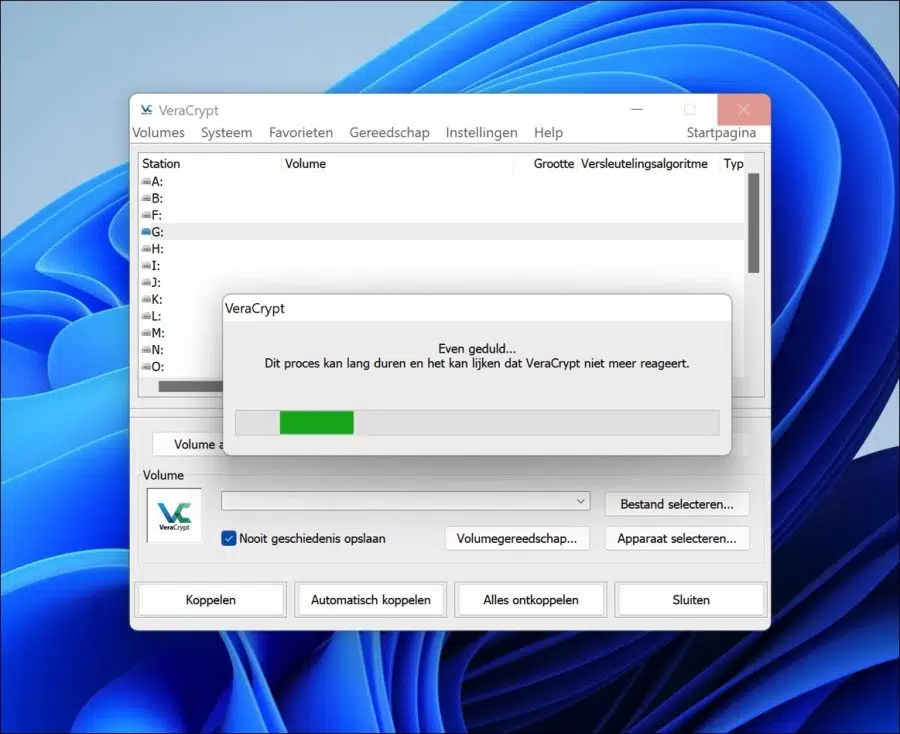
Task: Open the Favorieten menu
Action: click(x=301, y=133)
